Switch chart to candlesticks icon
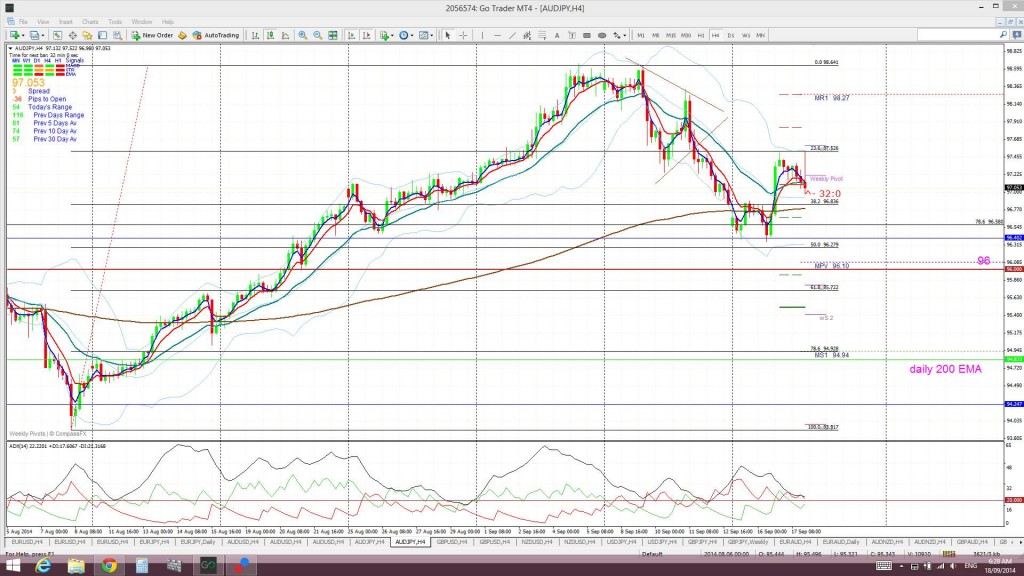The image size is (1024, 576). point(270,35)
